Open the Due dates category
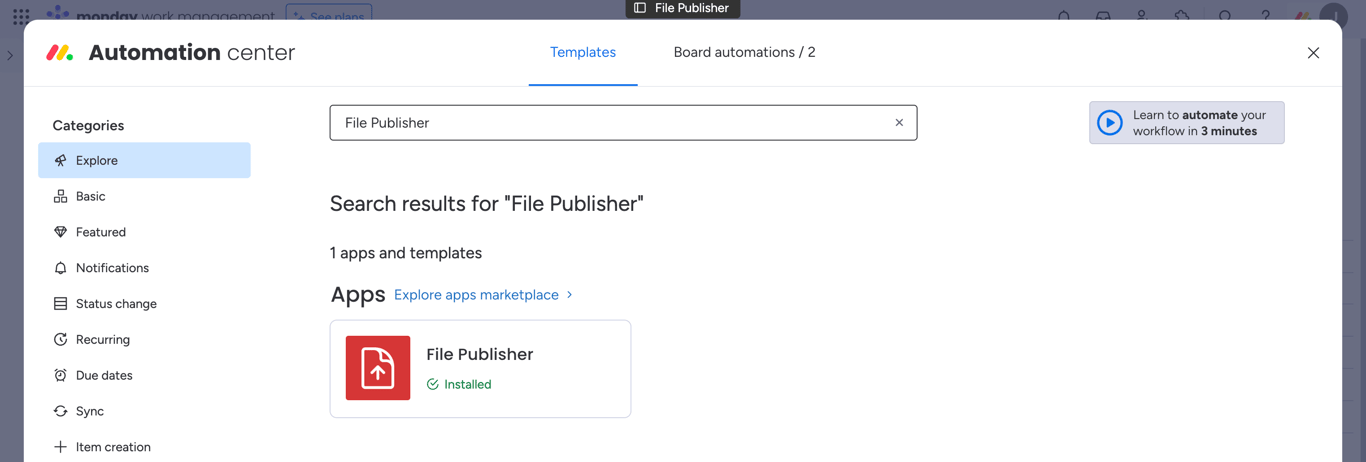1366x462 pixels. point(104,376)
